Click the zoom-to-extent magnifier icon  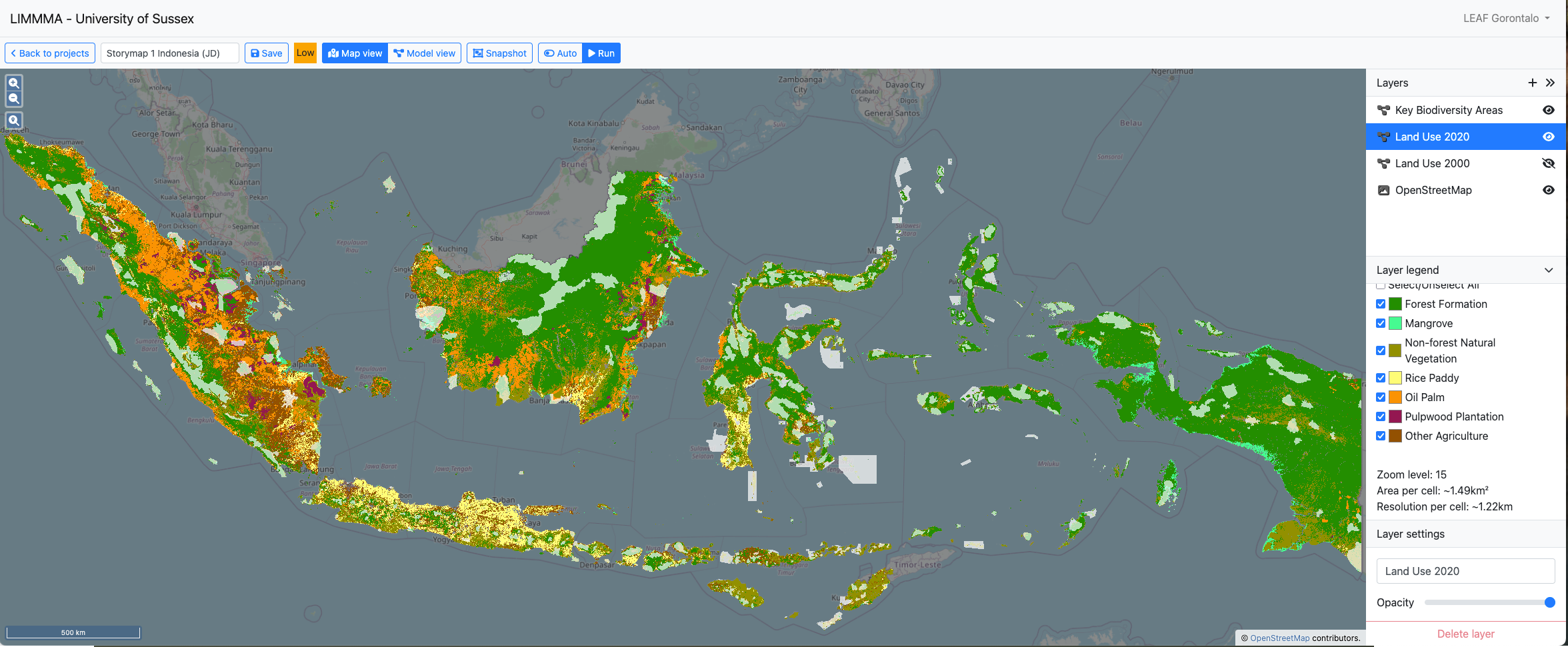[x=14, y=121]
